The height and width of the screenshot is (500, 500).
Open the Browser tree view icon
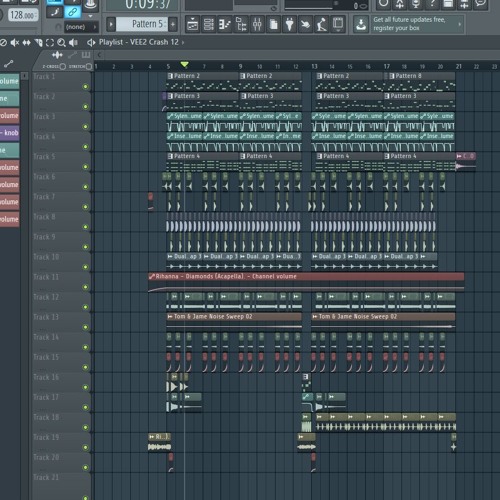[x=241, y=24]
